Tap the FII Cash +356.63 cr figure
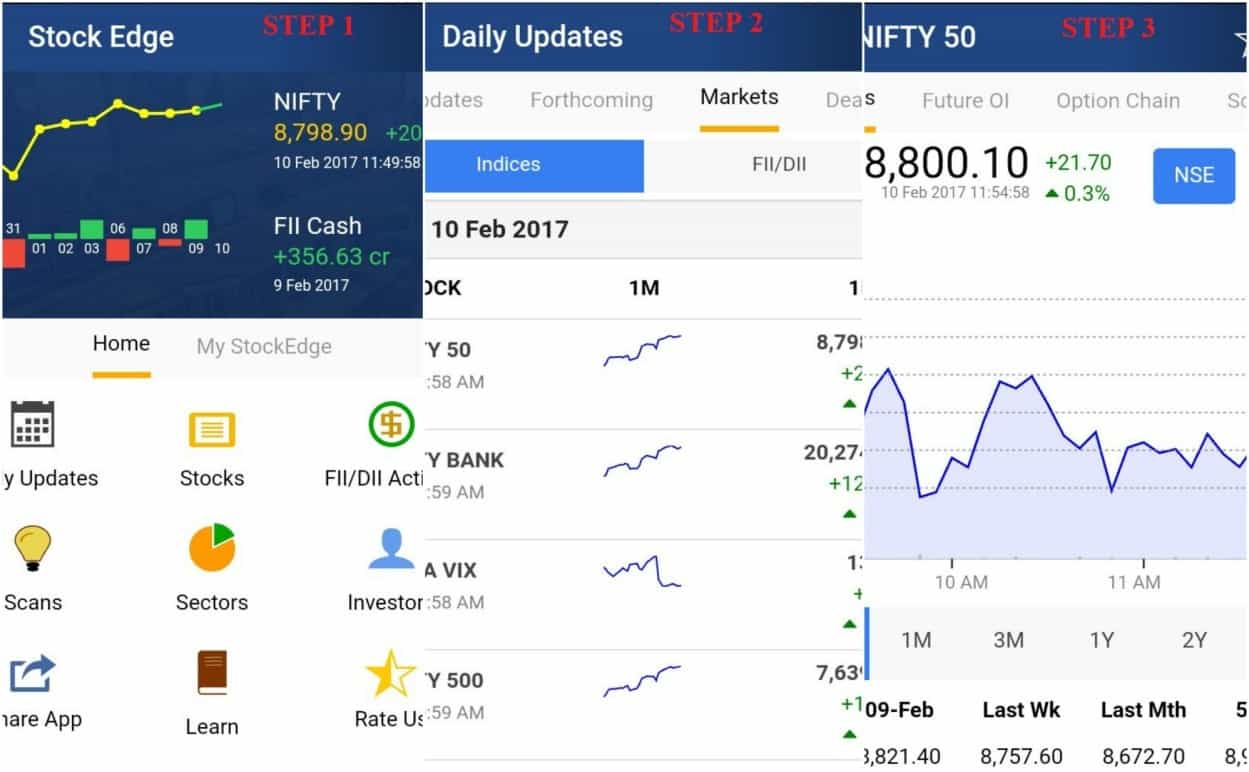This screenshot has width=1249, height=772. click(332, 257)
